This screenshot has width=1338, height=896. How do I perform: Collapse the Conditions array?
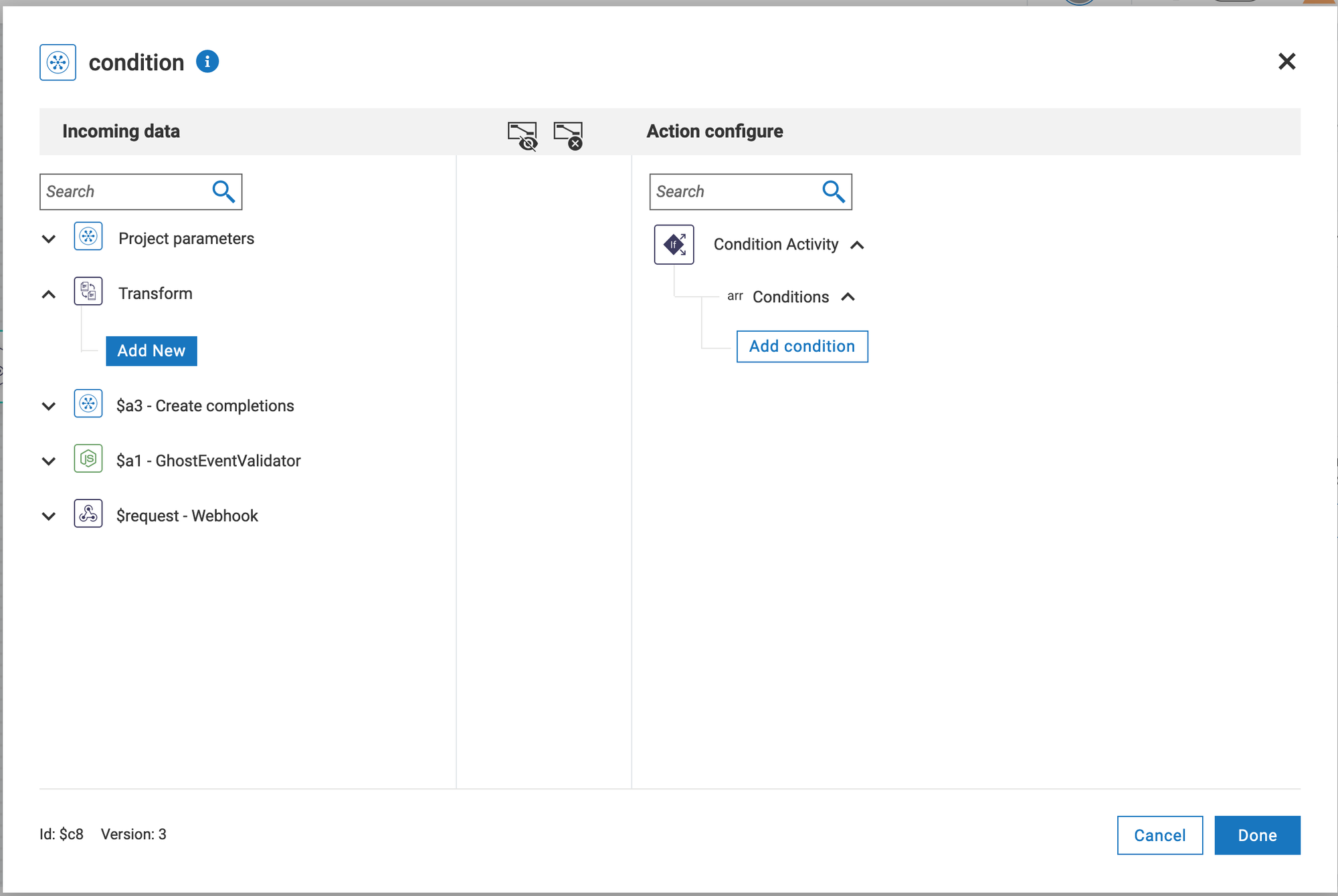click(848, 297)
